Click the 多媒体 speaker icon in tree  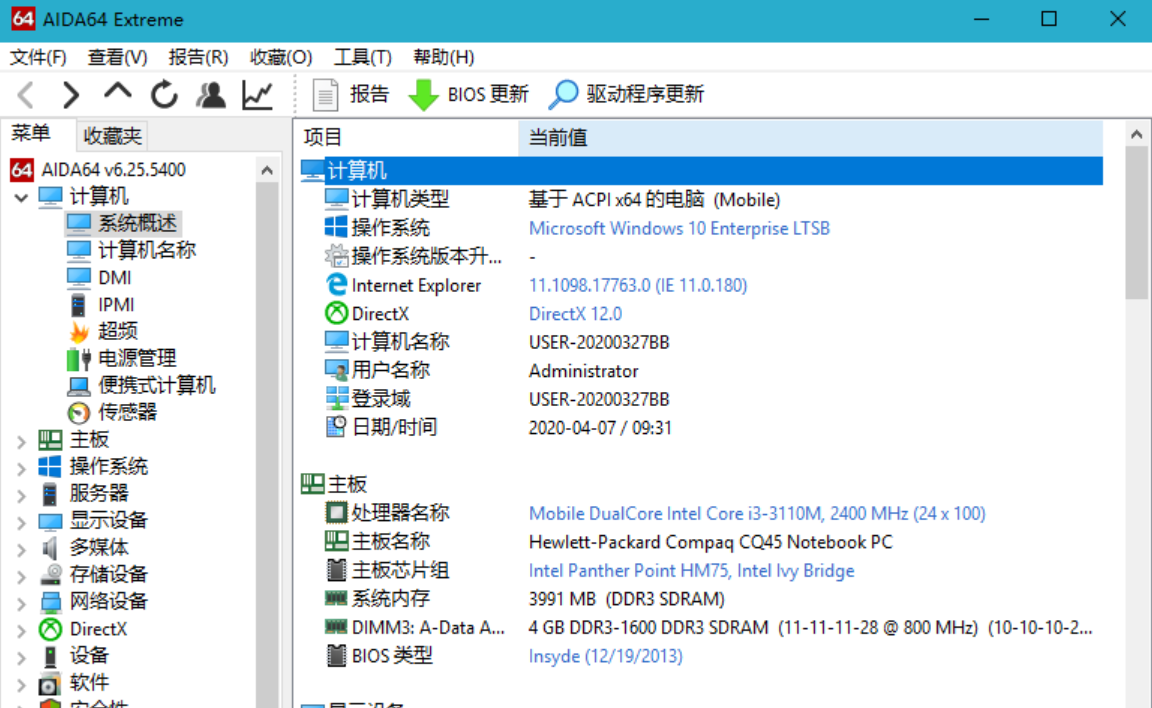coord(50,548)
